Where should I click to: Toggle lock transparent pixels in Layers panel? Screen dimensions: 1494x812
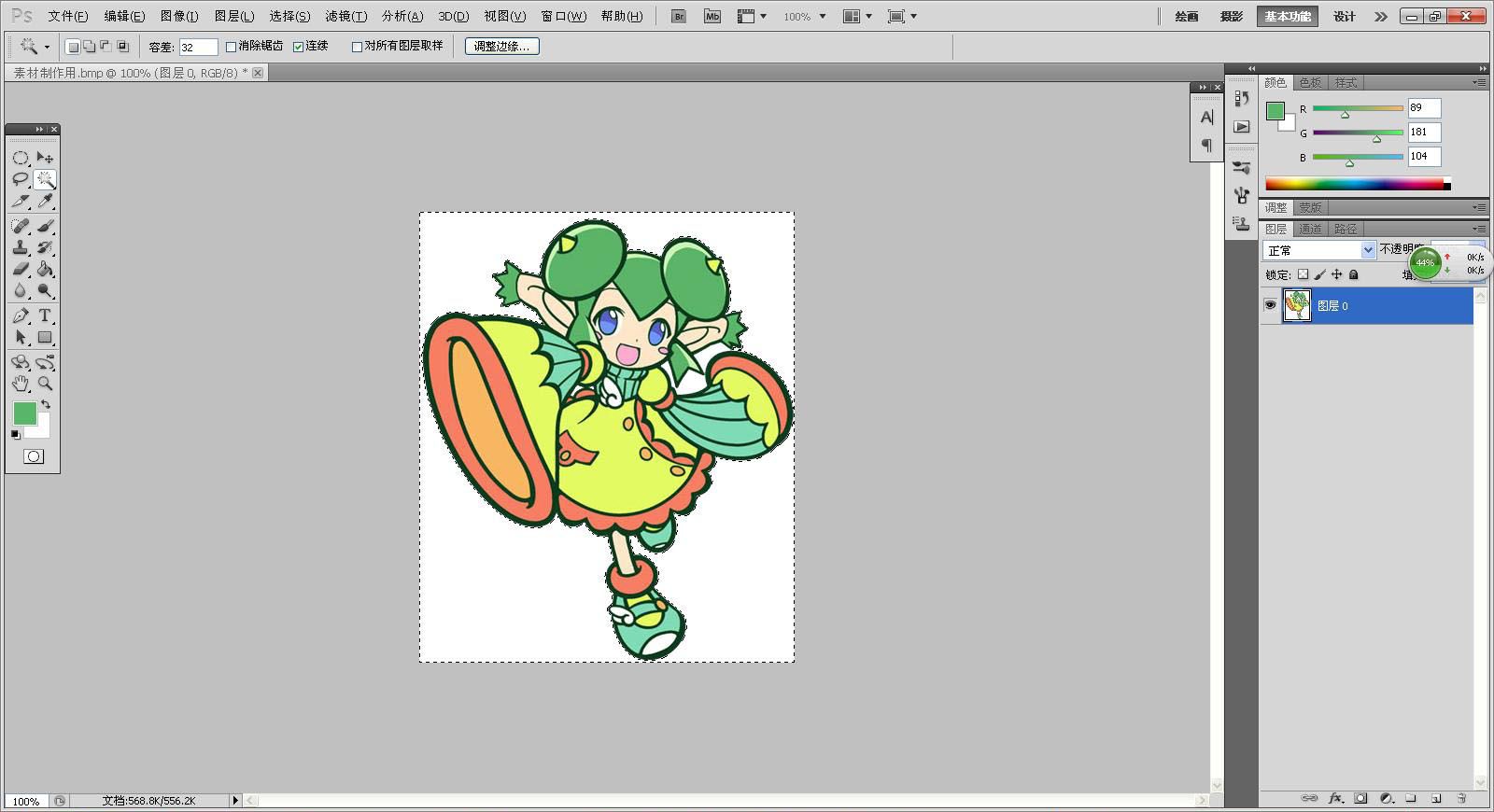1303,274
